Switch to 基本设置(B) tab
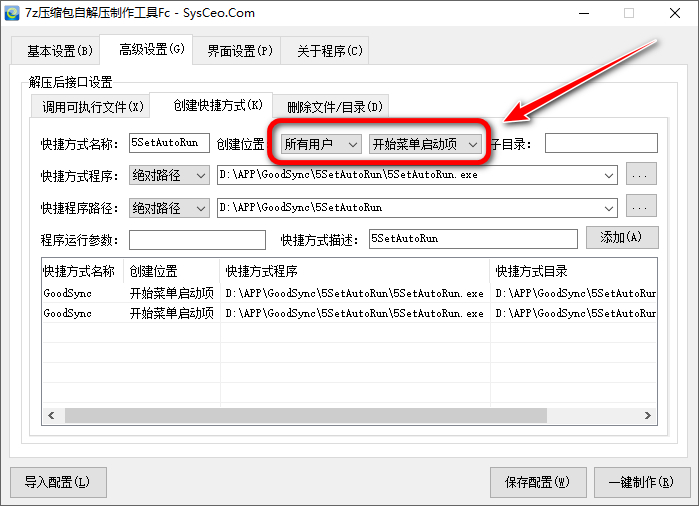This screenshot has width=699, height=506. [x=56, y=51]
